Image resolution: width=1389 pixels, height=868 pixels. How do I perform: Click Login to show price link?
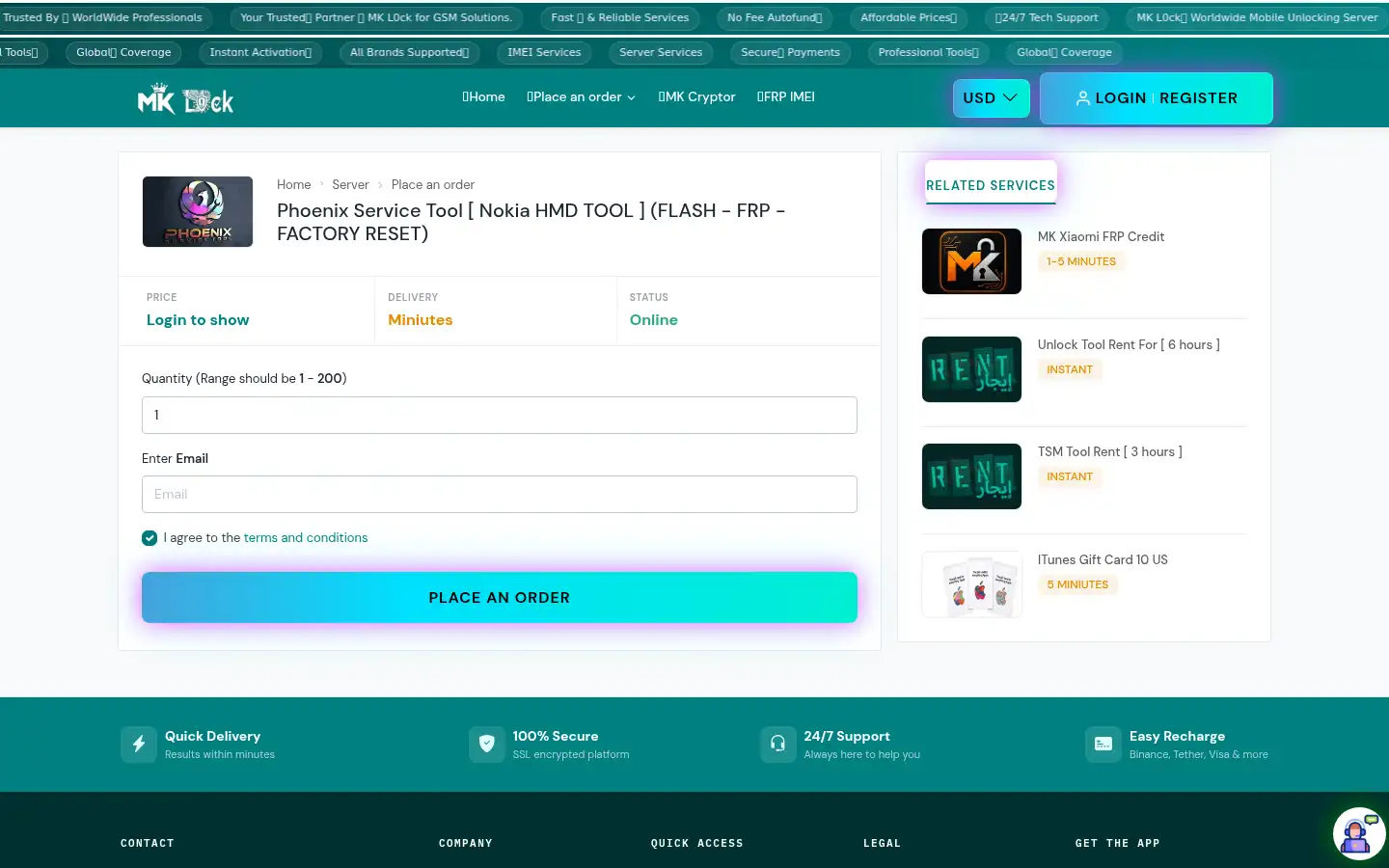pos(198,320)
